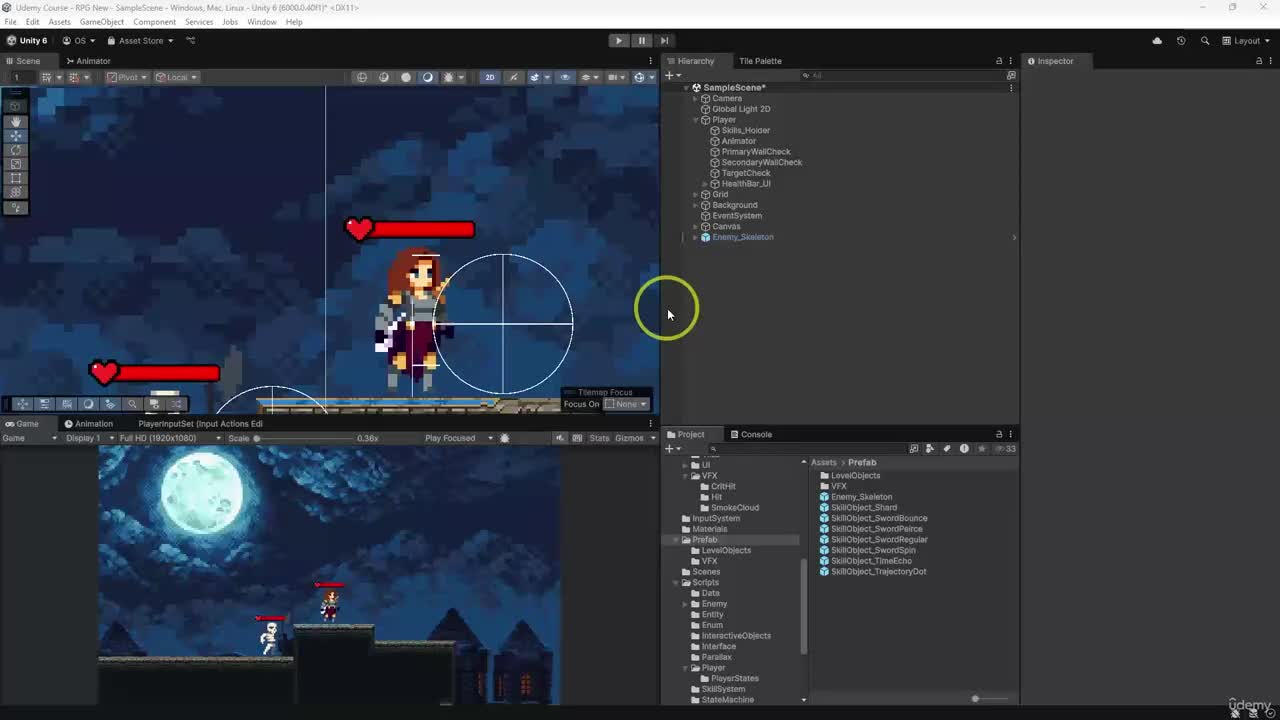Open the OS account dropdown

click(79, 41)
